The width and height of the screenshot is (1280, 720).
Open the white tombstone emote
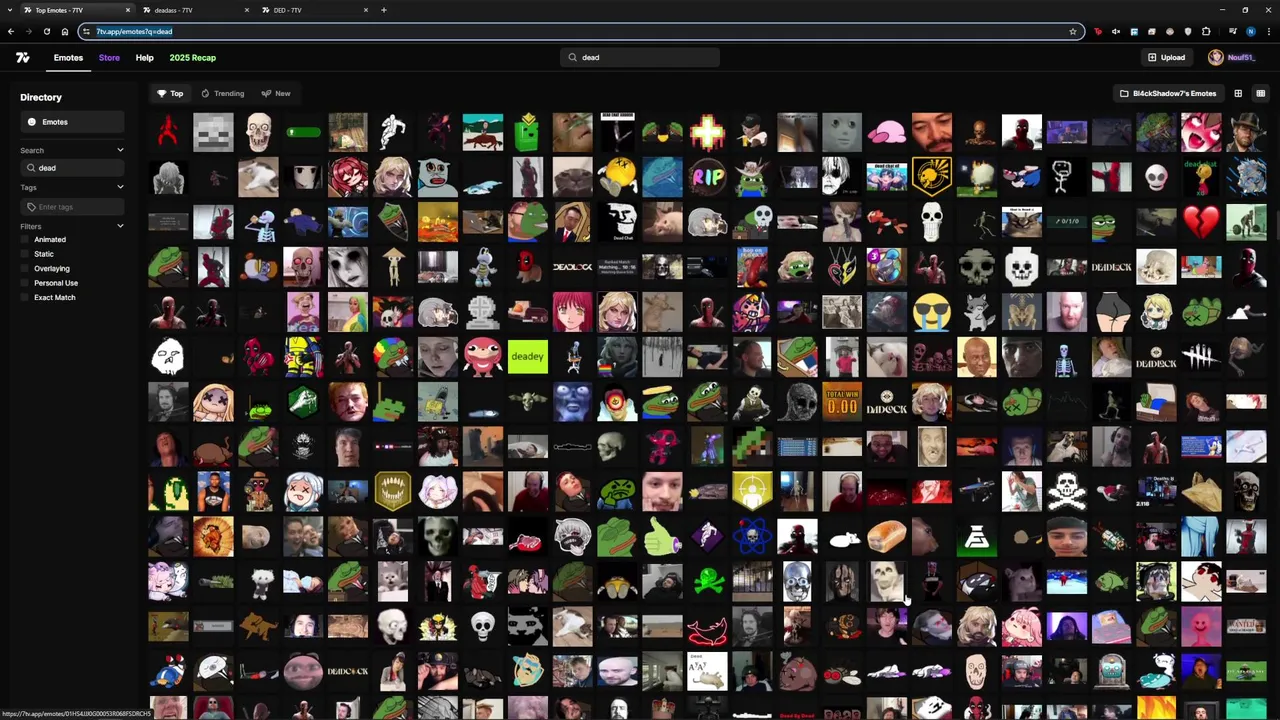click(x=482, y=312)
